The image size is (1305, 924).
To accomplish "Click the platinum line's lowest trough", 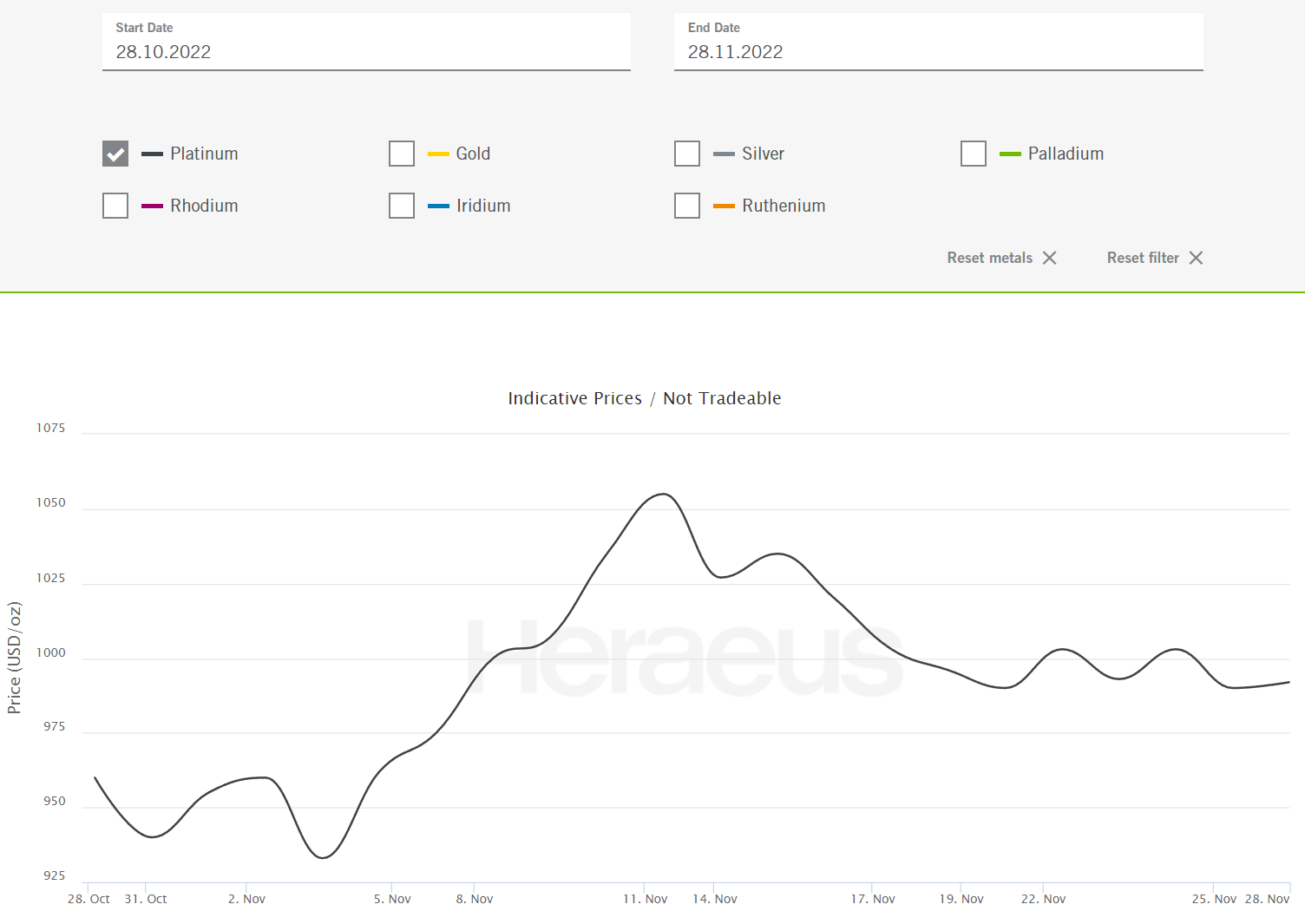I will 323,857.
